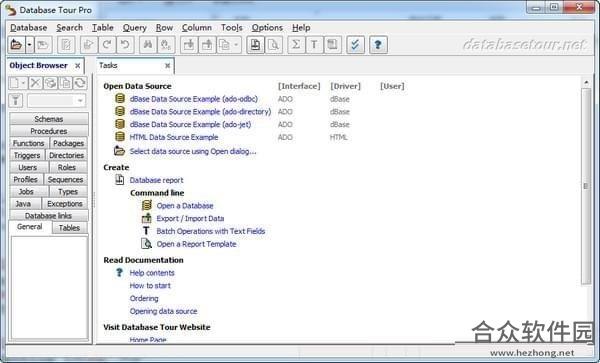
Task: Click the Undo arrow toolbar icon
Action: (125, 45)
